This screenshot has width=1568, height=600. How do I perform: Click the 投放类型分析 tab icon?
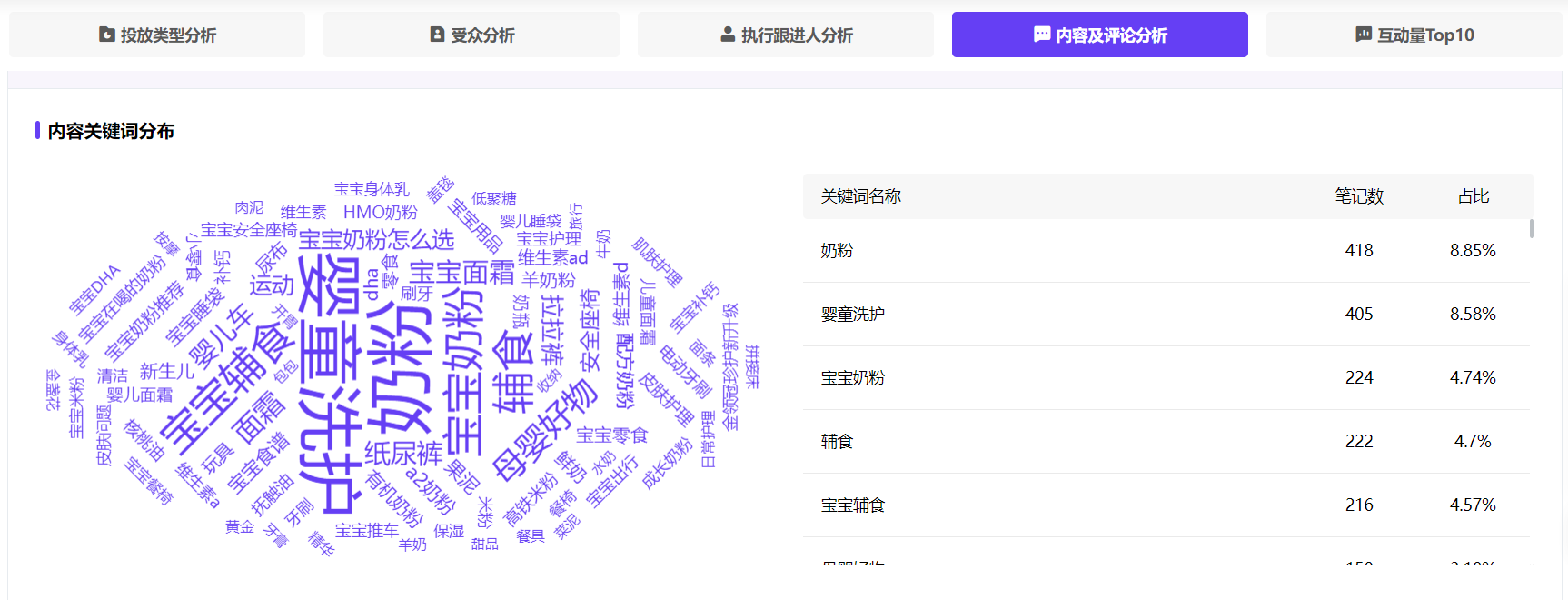tap(107, 35)
